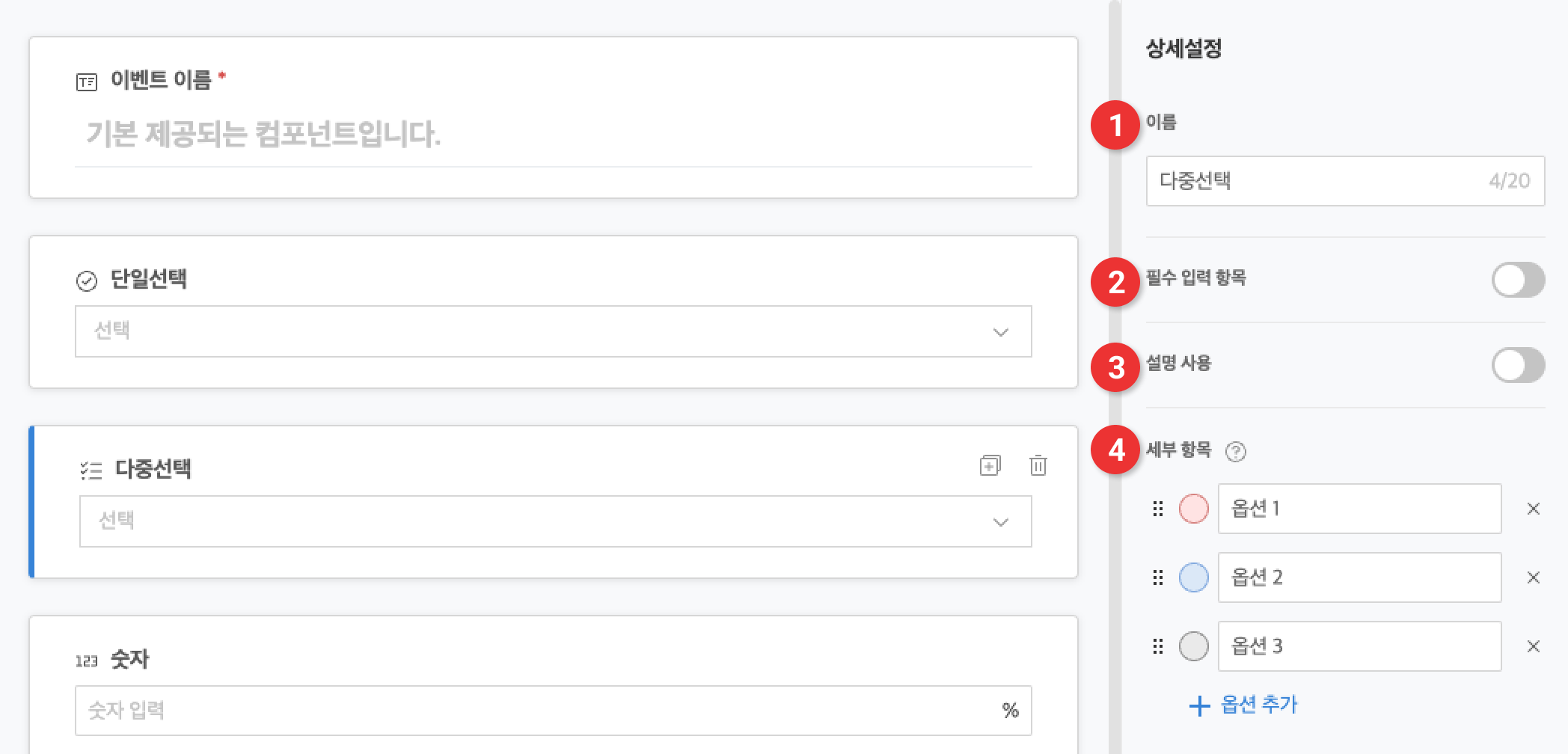
Task: Remove 옵션 3 with its X icon
Action: 1533,646
